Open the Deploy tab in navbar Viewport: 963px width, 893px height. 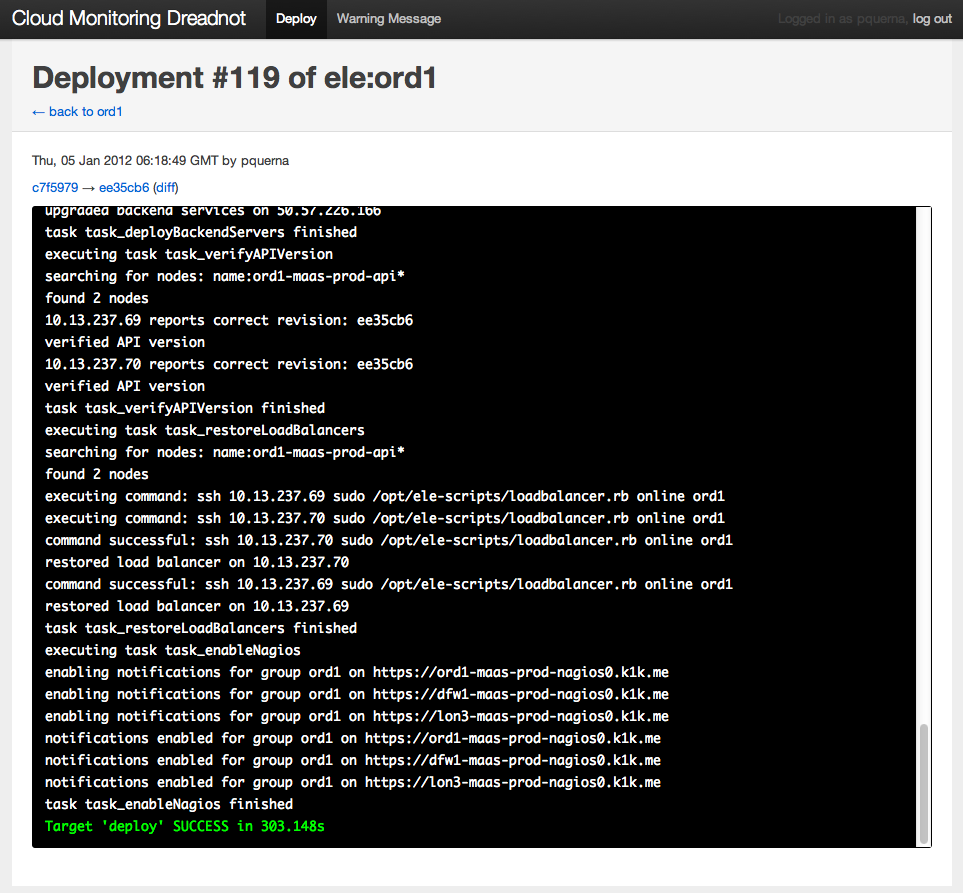pos(296,19)
